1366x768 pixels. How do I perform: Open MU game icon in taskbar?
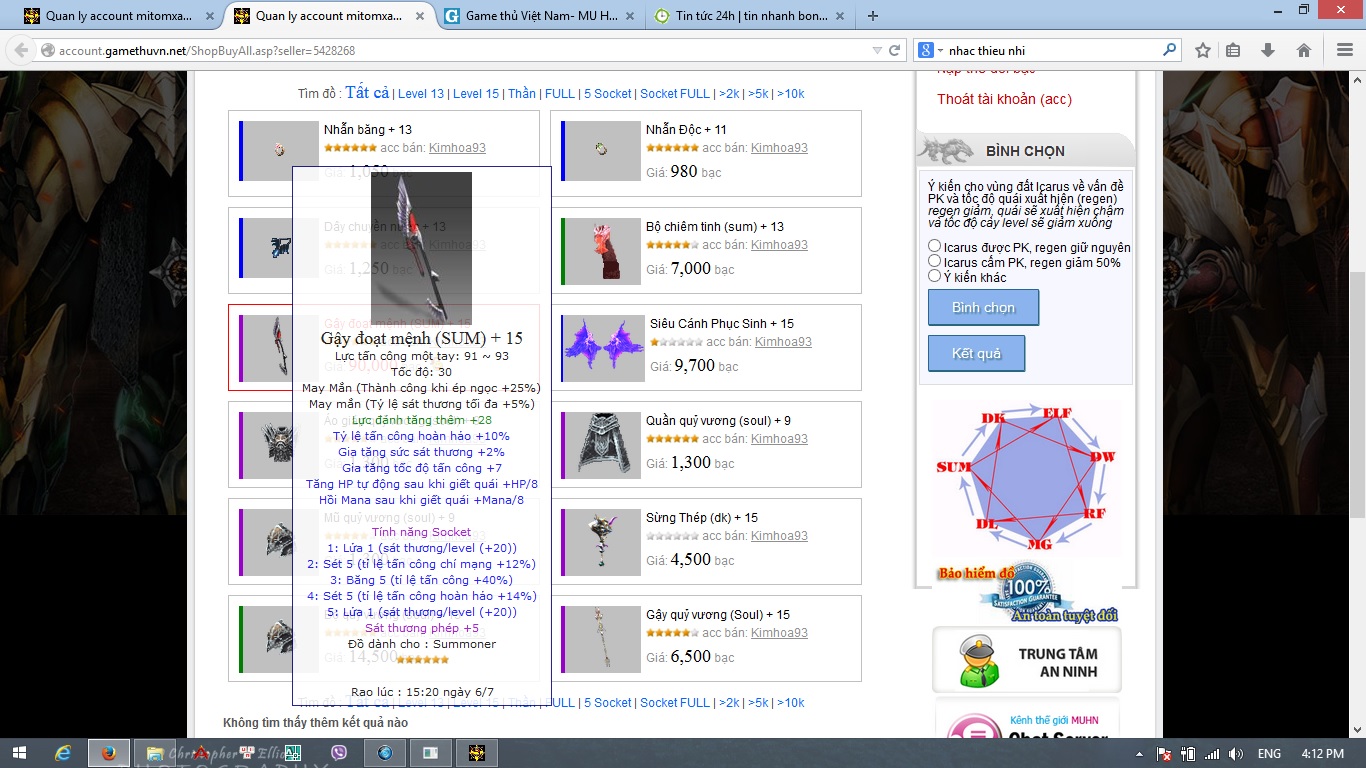point(477,753)
